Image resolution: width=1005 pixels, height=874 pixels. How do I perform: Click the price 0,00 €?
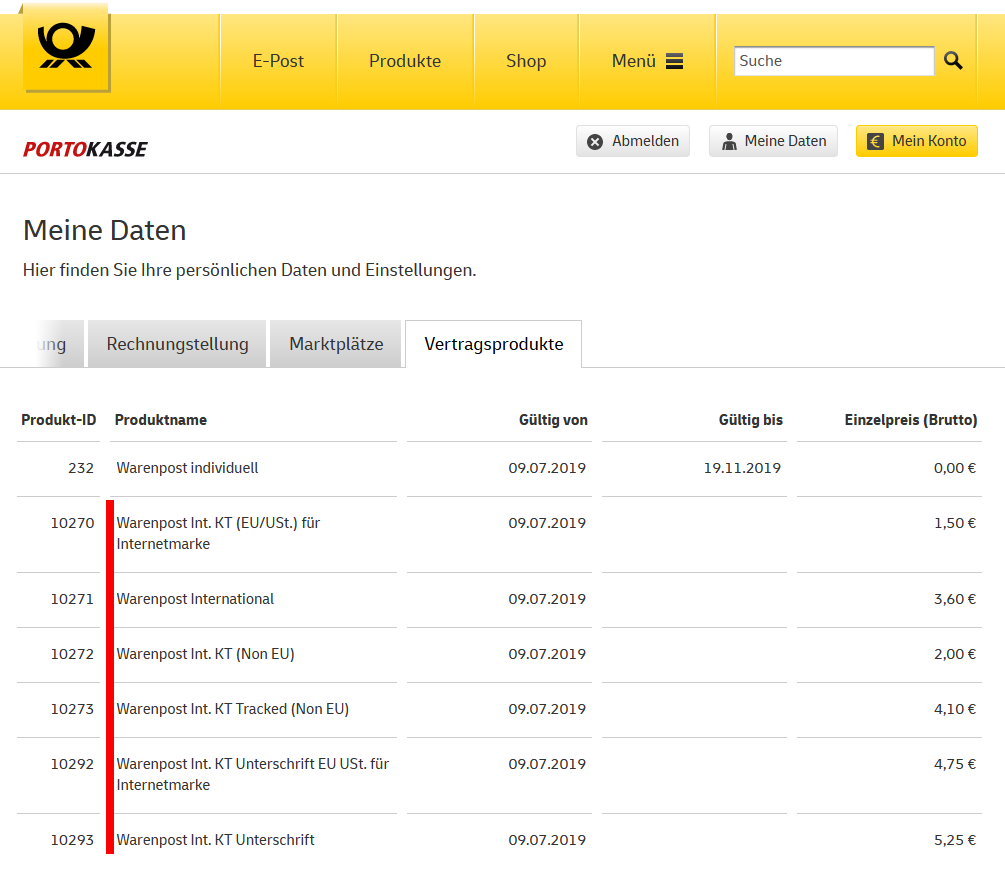[954, 468]
